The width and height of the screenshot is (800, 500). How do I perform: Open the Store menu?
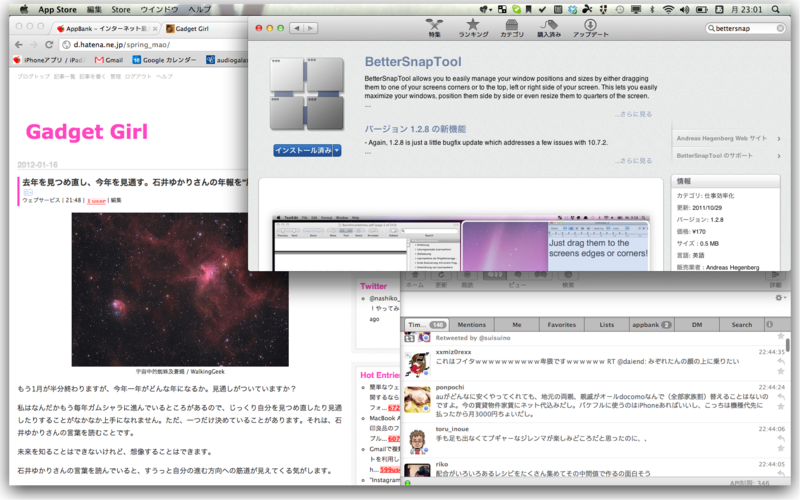121,9
